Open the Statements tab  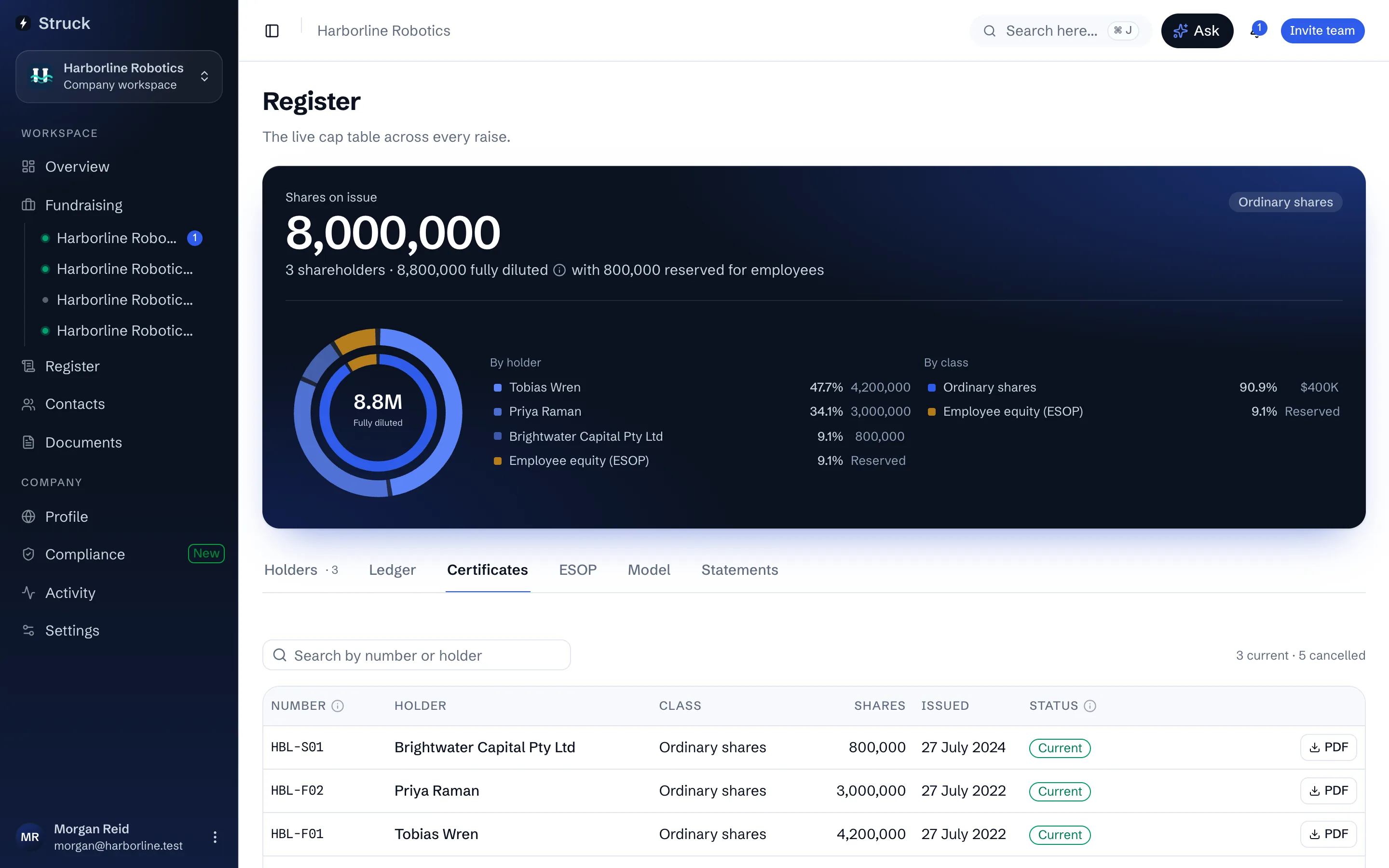[x=739, y=570]
